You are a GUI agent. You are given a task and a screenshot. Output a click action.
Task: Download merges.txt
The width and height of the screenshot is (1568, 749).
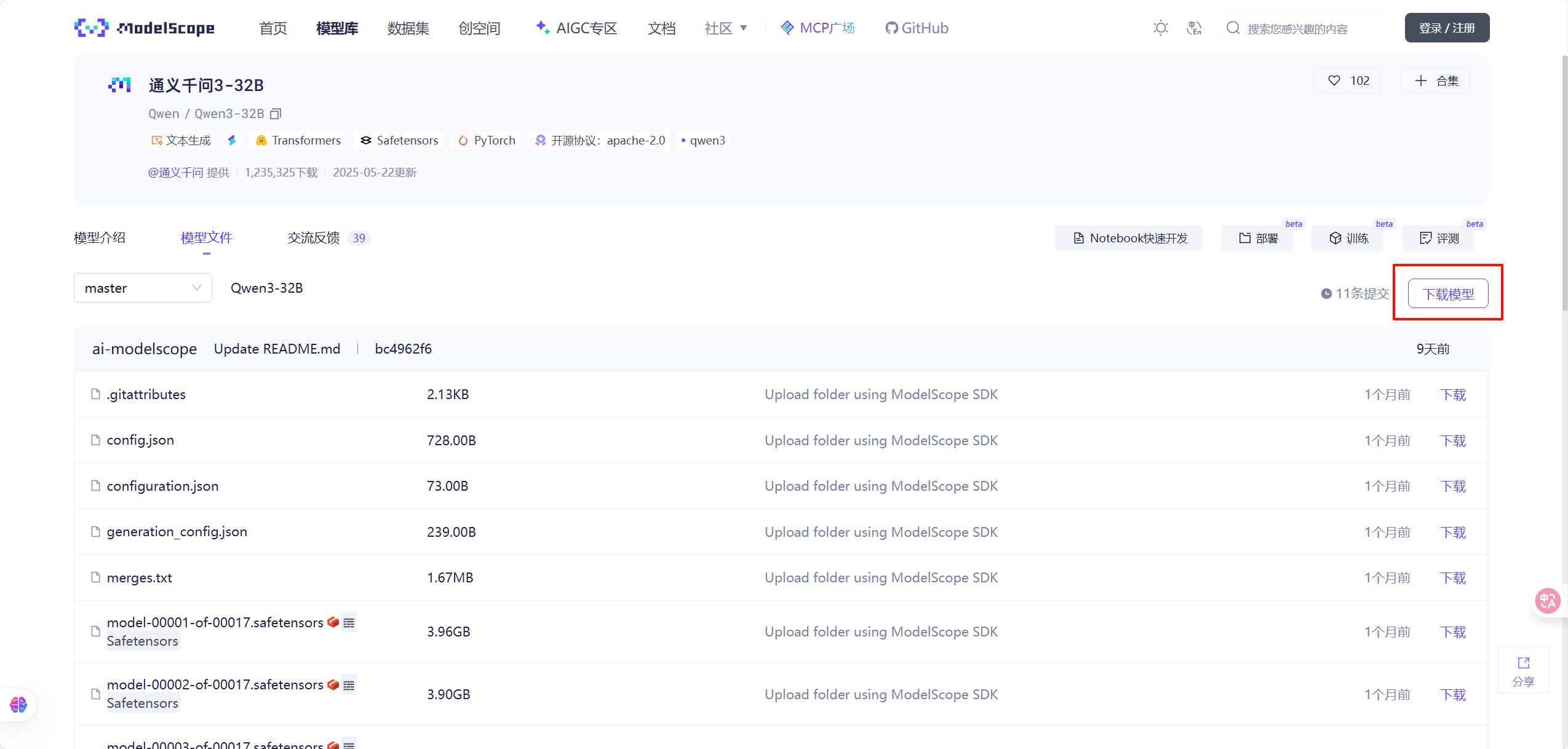[x=1453, y=577]
